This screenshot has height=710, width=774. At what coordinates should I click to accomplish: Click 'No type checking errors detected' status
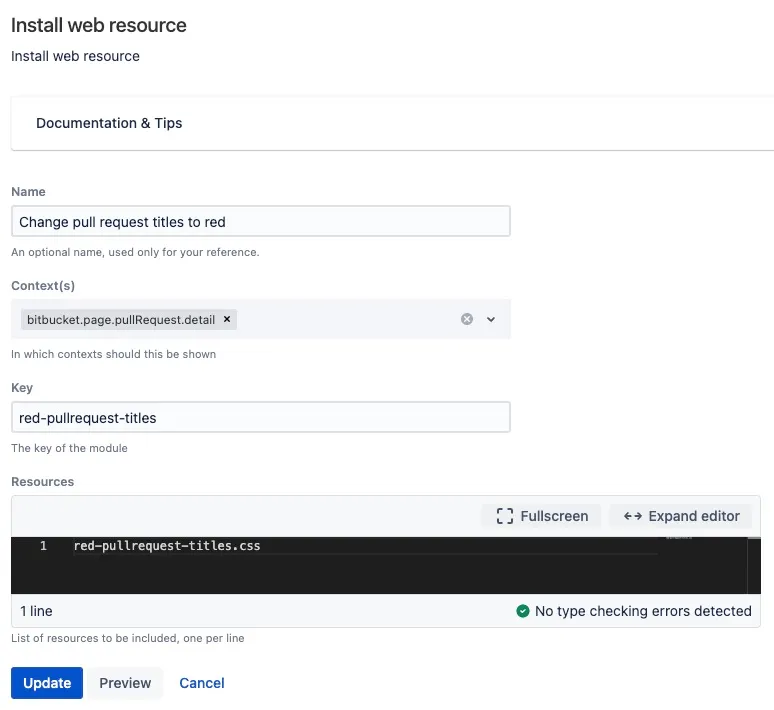643,611
